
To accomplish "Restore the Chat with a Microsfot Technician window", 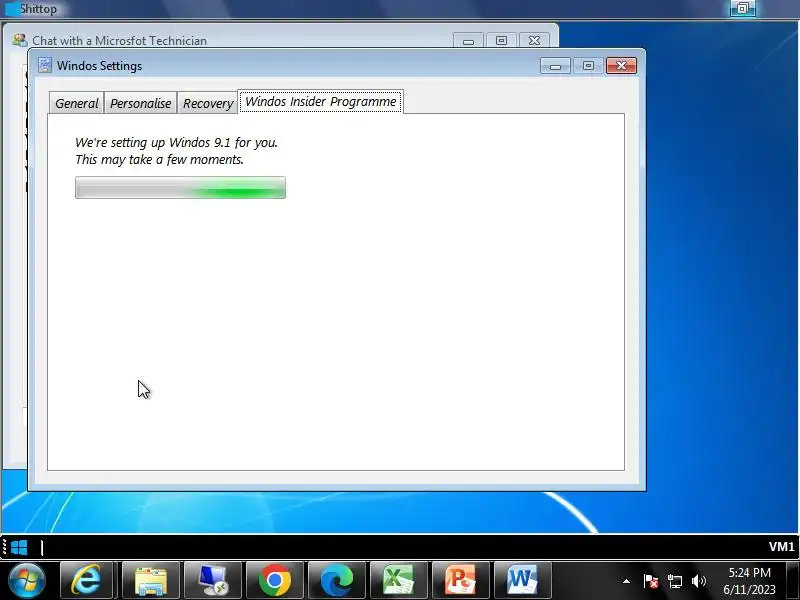I will pos(501,40).
